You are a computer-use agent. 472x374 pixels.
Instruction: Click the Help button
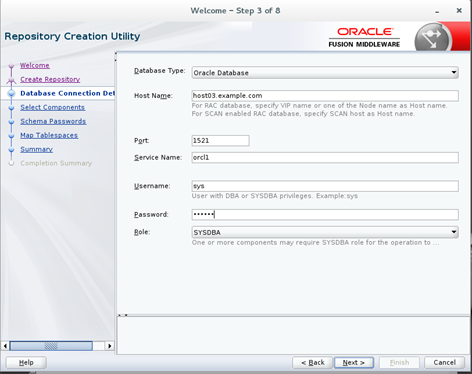pyautogui.click(x=26, y=362)
